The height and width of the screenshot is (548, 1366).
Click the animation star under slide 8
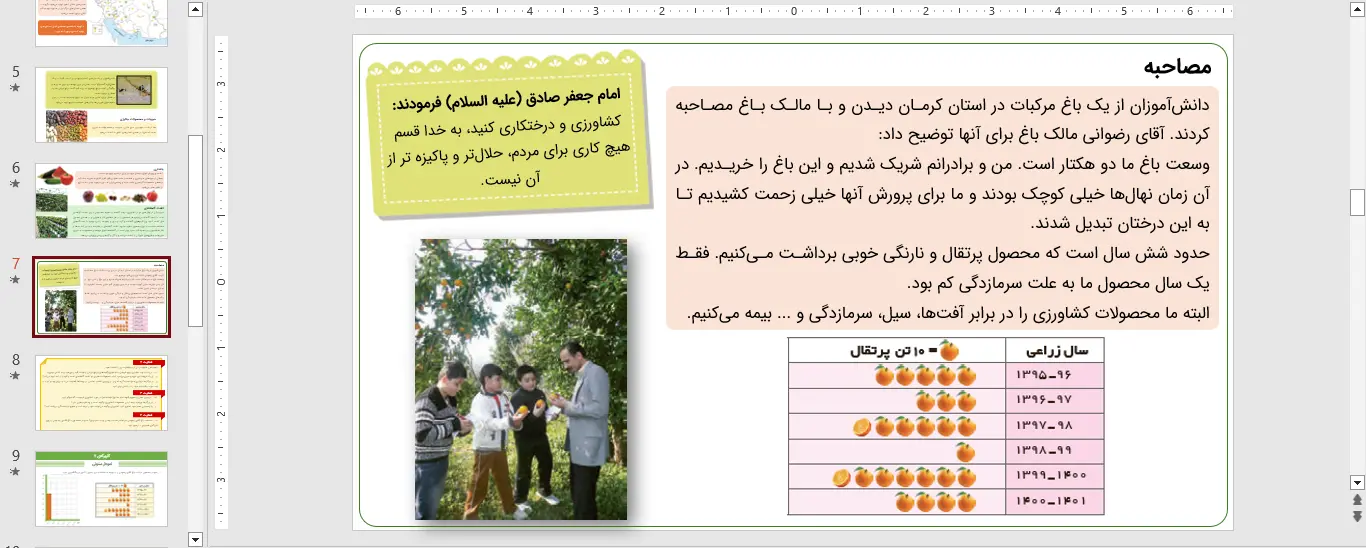point(15,376)
